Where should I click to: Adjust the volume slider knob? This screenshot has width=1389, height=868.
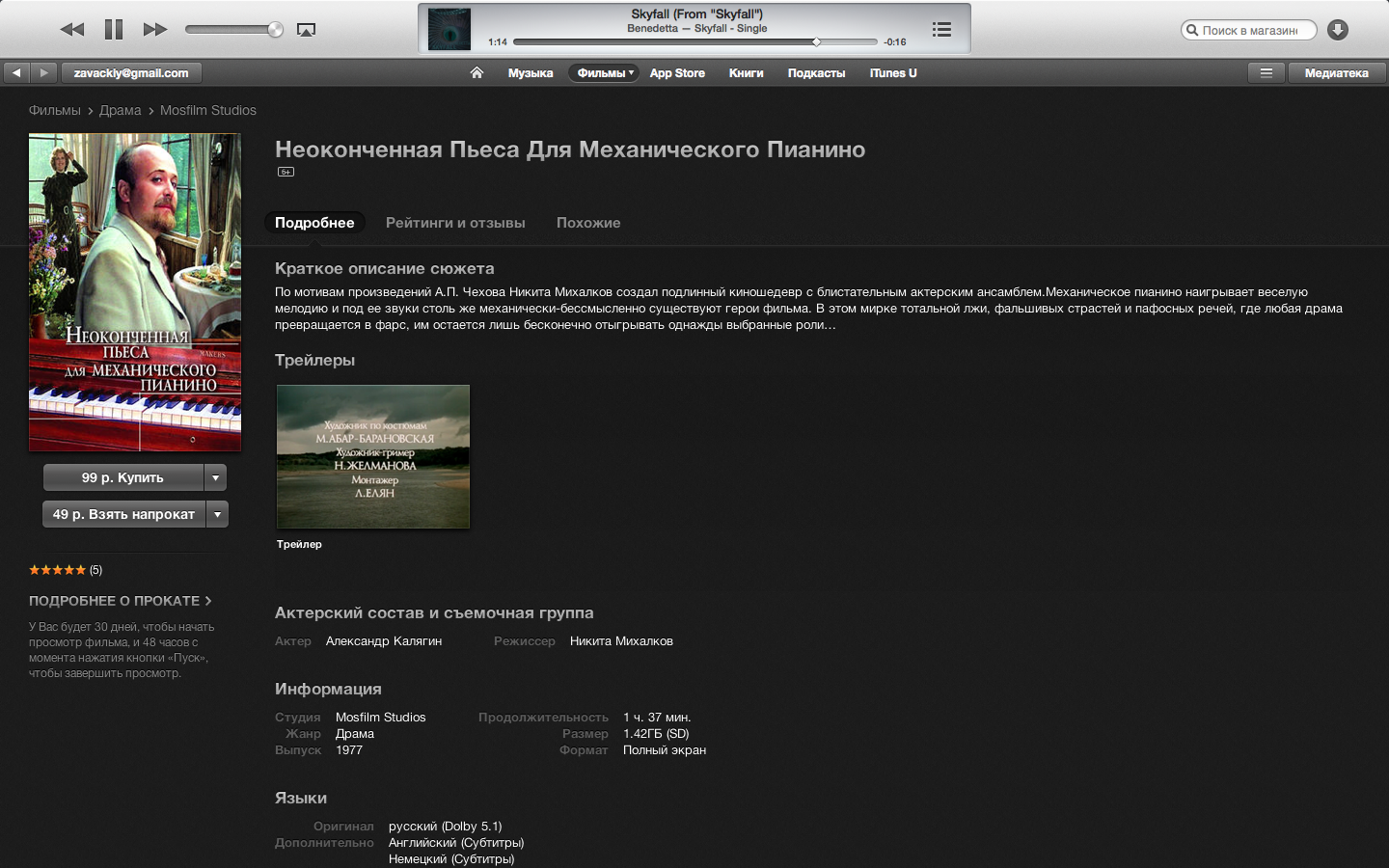(x=276, y=30)
